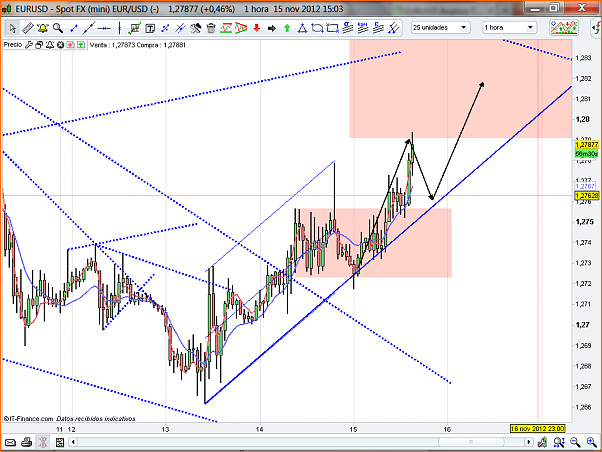Click the Precio panel duplicate windows icon
The width and height of the screenshot is (602, 452).
pyautogui.click(x=39, y=45)
